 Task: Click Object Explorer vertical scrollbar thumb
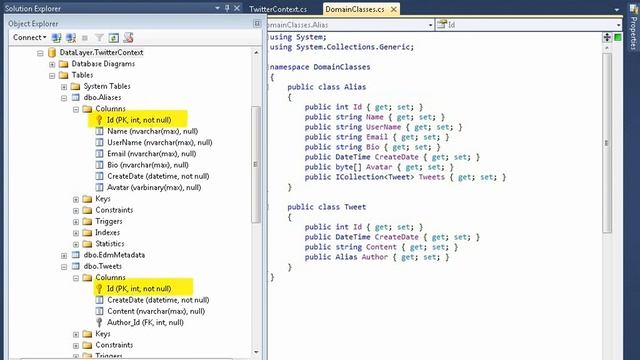pos(256,164)
